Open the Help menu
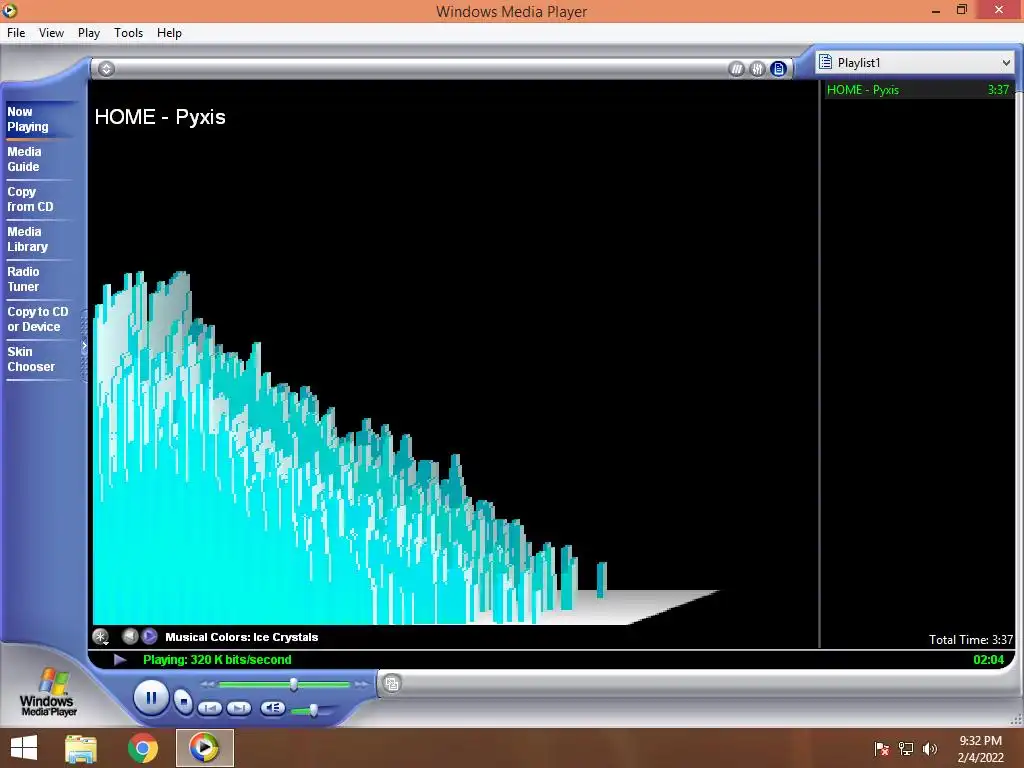This screenshot has width=1024, height=768. 169,33
